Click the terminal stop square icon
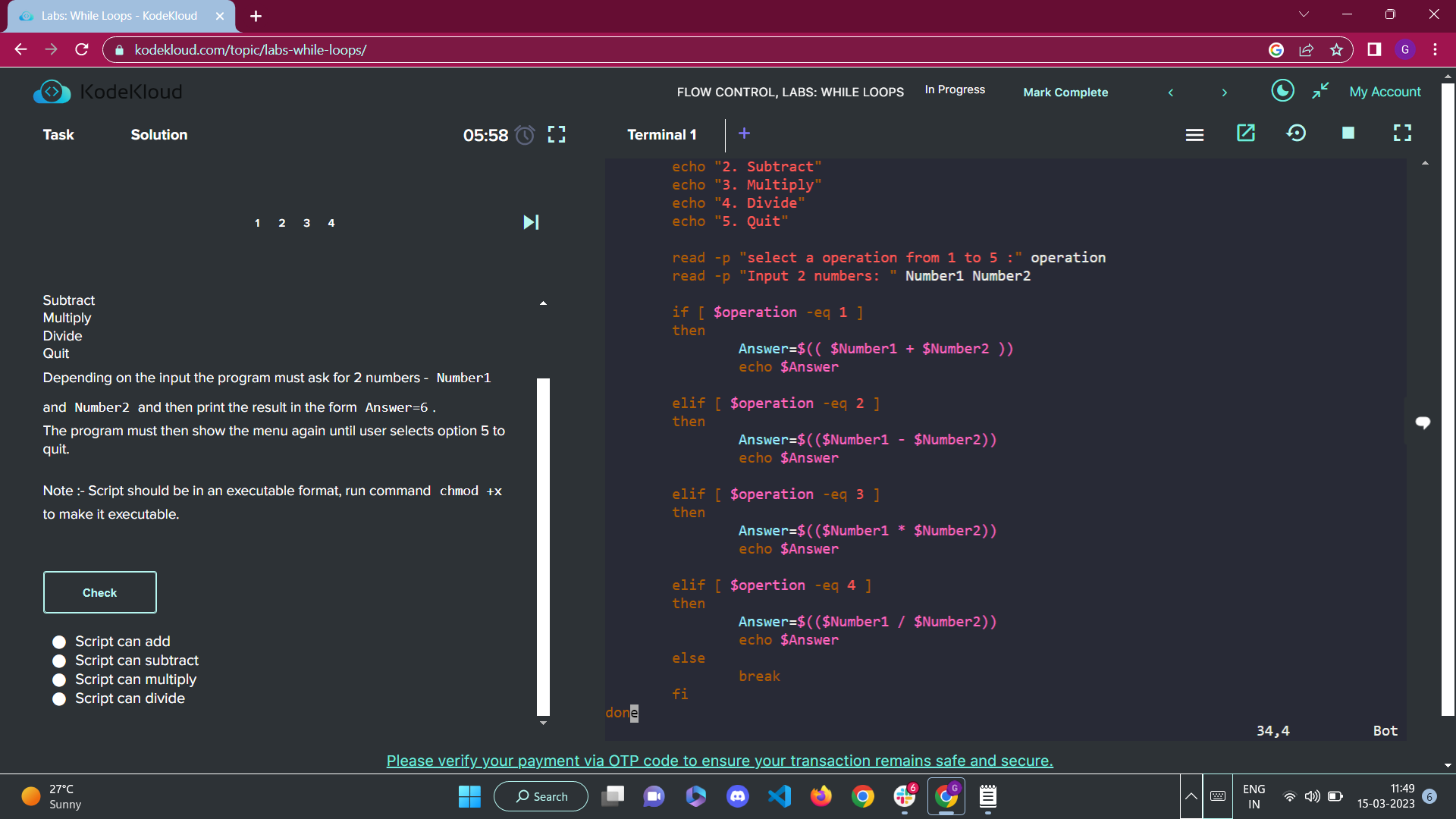 [1348, 133]
